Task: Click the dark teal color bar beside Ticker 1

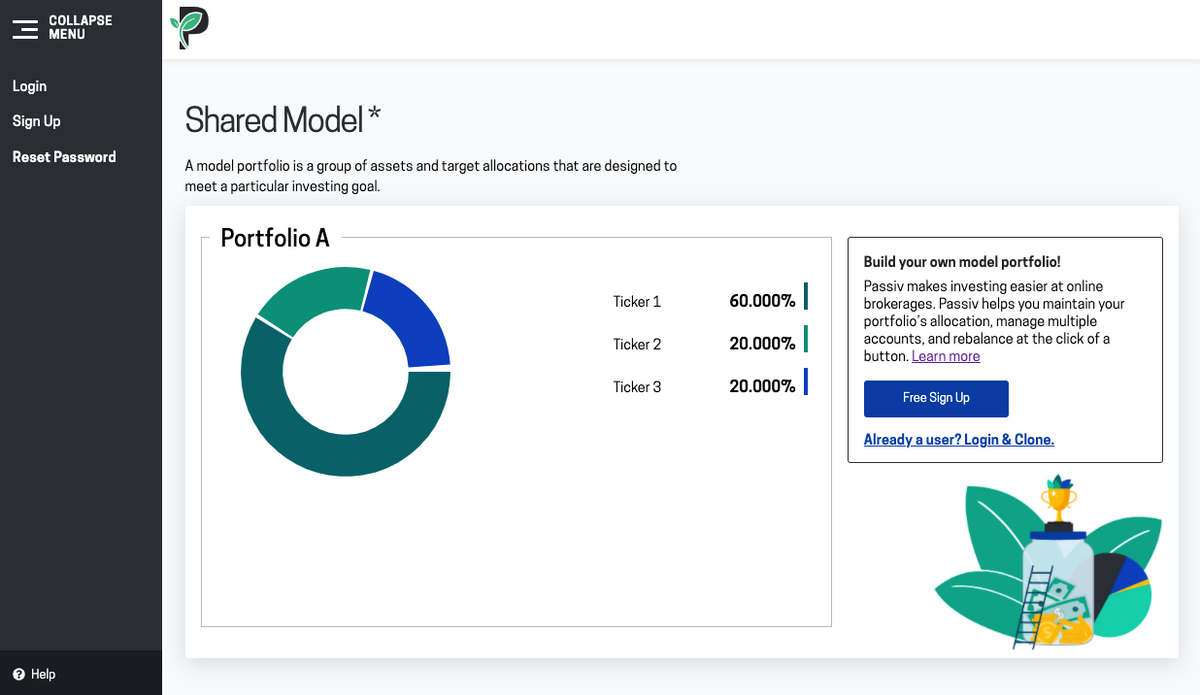Action: (805, 297)
